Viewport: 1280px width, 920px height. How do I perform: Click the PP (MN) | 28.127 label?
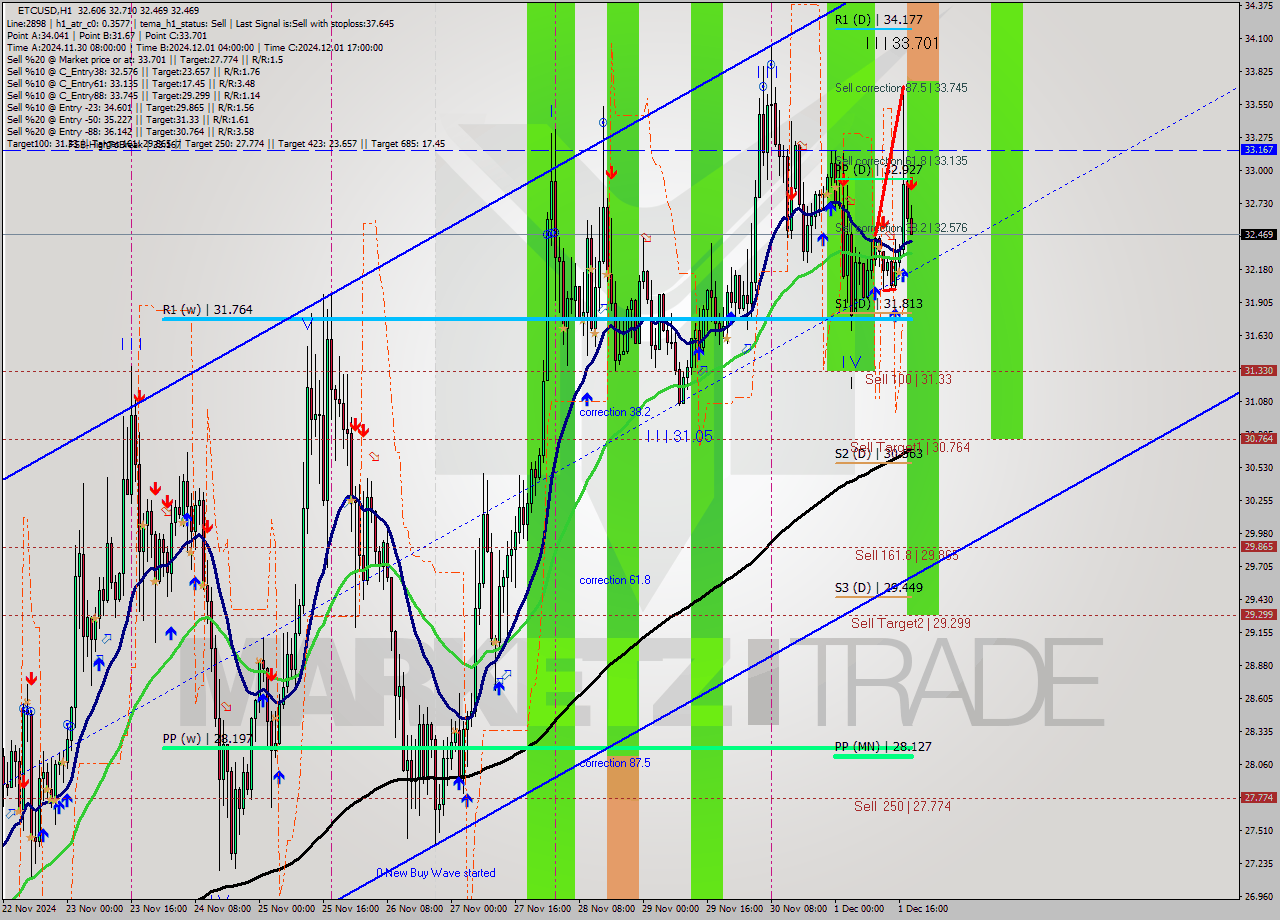pos(883,746)
